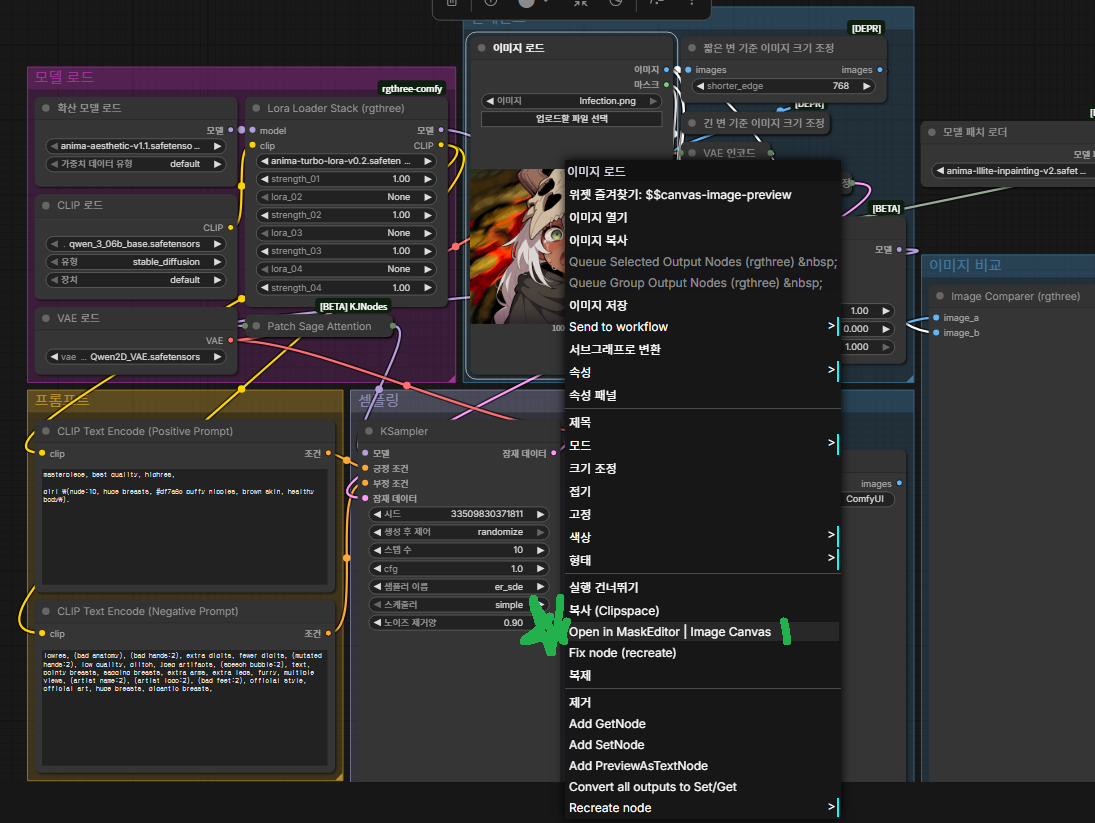The width and height of the screenshot is (1095, 823).
Task: Open the 생성 후 제어 randomize dropdown
Action: pyautogui.click(x=458, y=532)
